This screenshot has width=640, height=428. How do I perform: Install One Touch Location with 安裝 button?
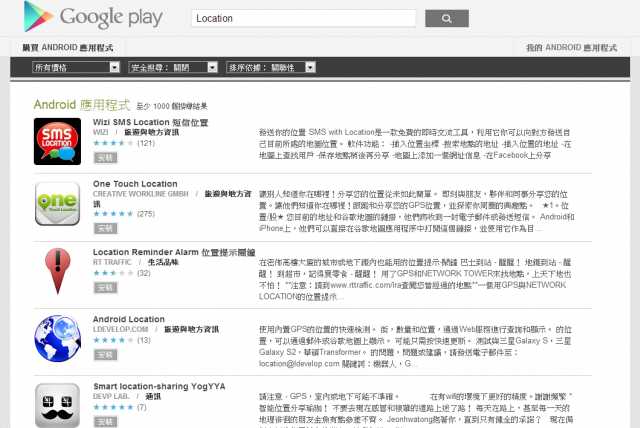[x=106, y=228]
